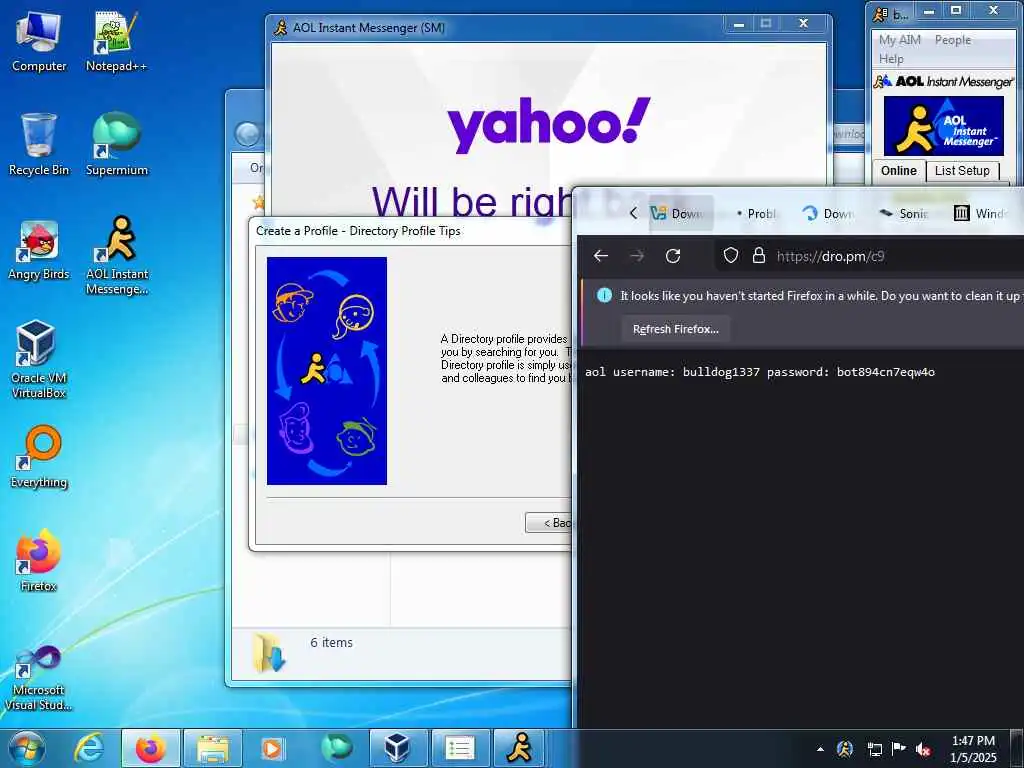This screenshot has height=768, width=1024.
Task: Reload the Firefox page
Action: [x=673, y=256]
